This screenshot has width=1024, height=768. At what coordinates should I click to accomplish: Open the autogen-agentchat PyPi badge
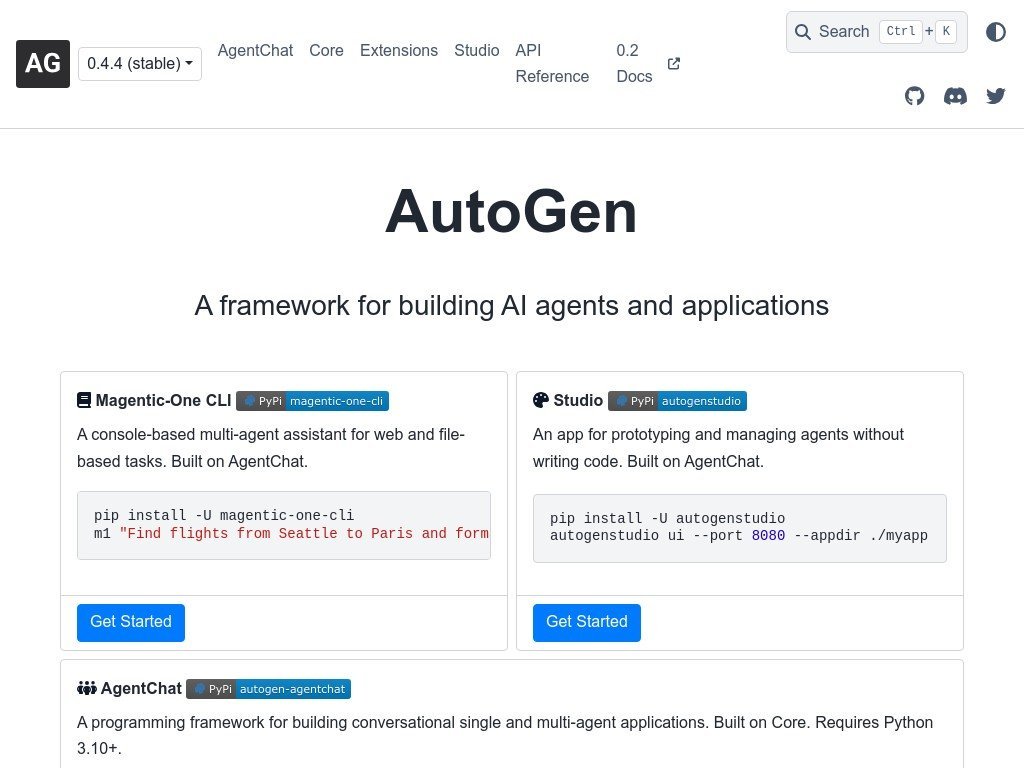[268, 689]
